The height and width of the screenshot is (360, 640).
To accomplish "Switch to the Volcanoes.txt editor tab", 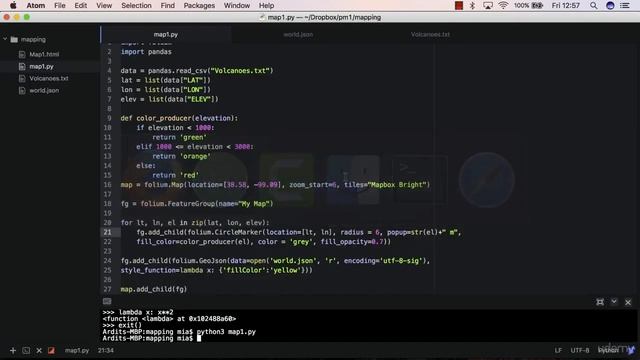I will (x=430, y=35).
